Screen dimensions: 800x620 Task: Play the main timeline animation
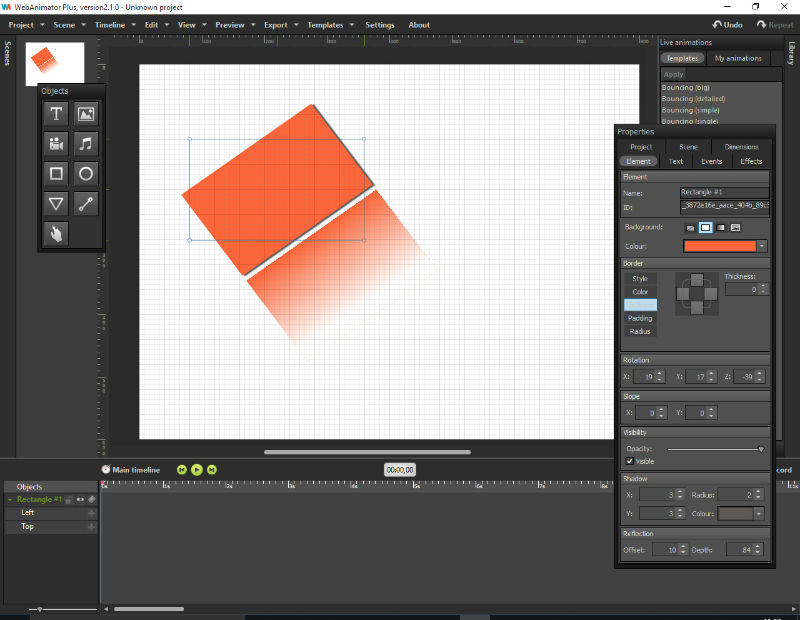tap(197, 469)
